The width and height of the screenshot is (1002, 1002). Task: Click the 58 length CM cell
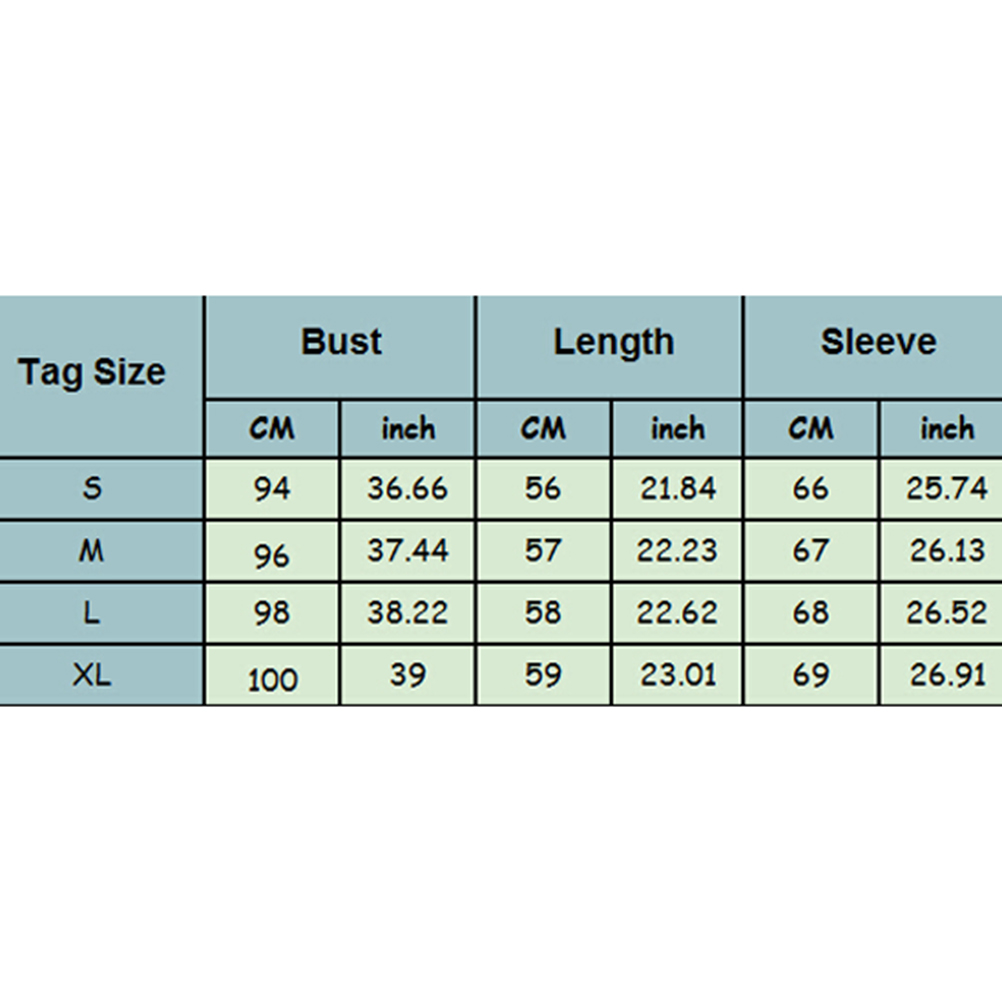coord(543,613)
